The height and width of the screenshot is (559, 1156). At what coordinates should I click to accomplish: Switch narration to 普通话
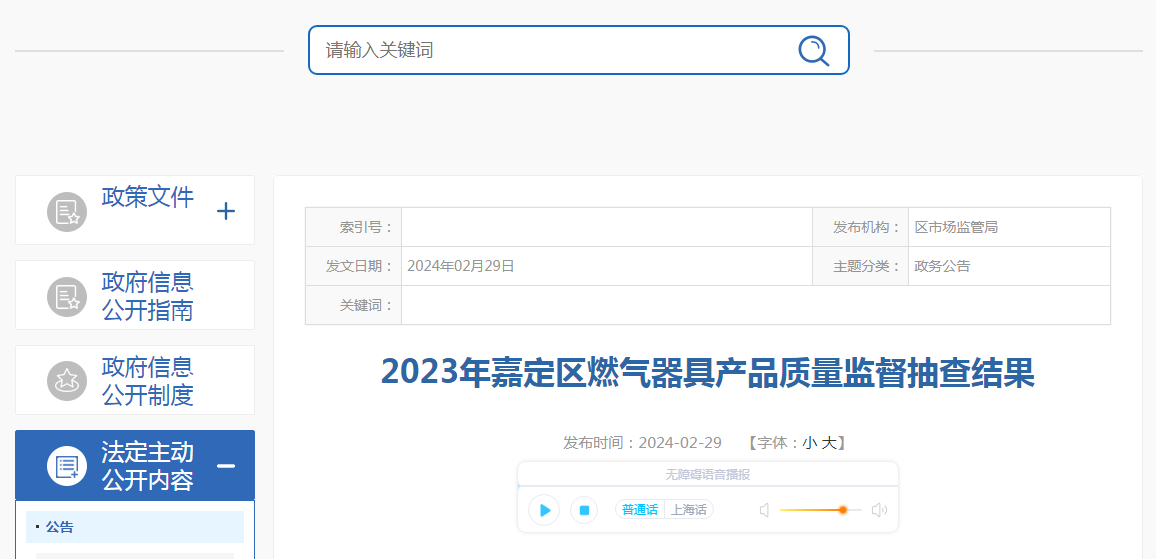tap(639, 510)
